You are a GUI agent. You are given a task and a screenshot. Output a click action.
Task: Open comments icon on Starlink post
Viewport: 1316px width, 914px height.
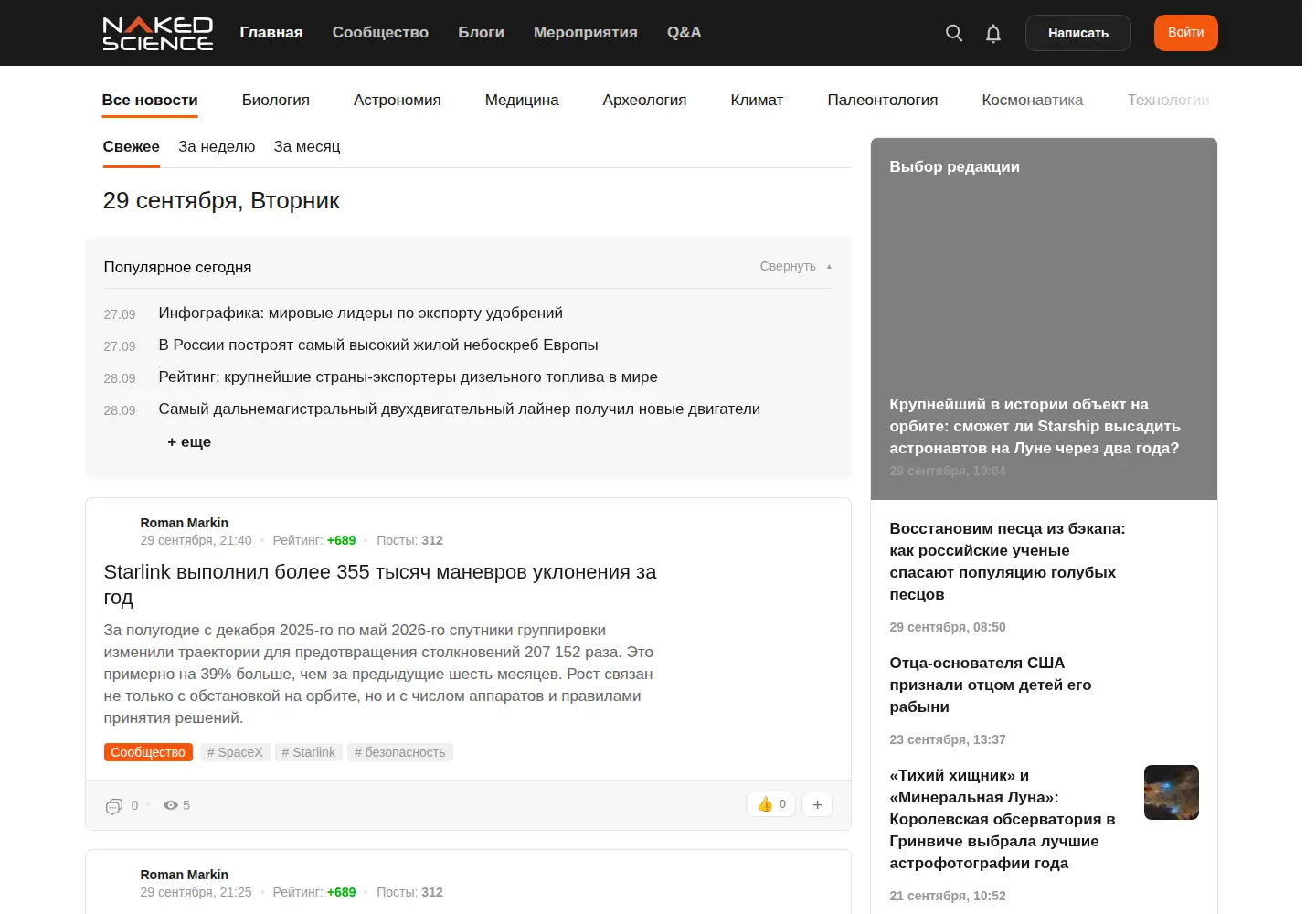coord(114,806)
